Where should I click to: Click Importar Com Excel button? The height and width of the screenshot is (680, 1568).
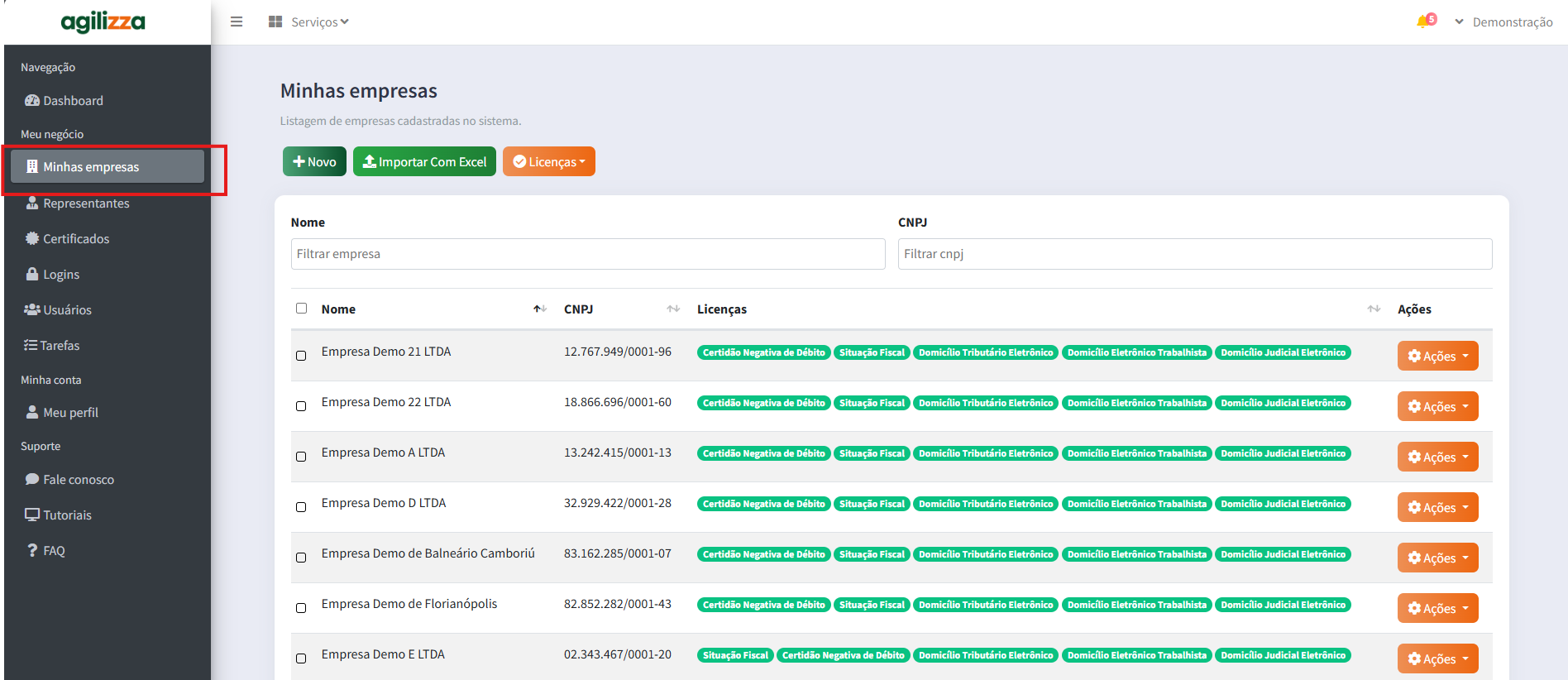pos(424,162)
